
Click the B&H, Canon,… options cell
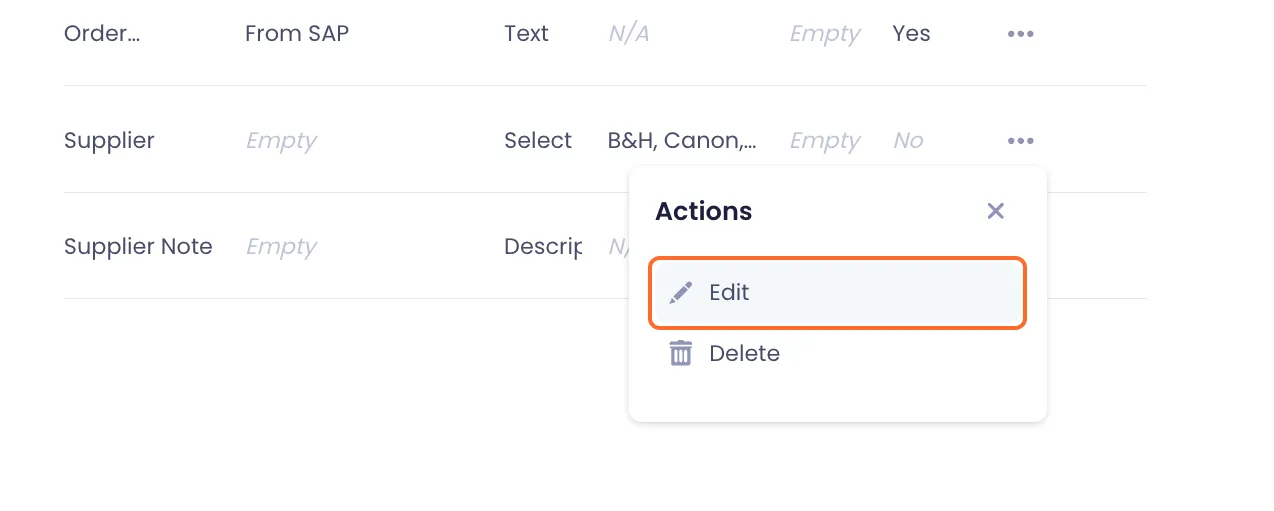click(682, 141)
